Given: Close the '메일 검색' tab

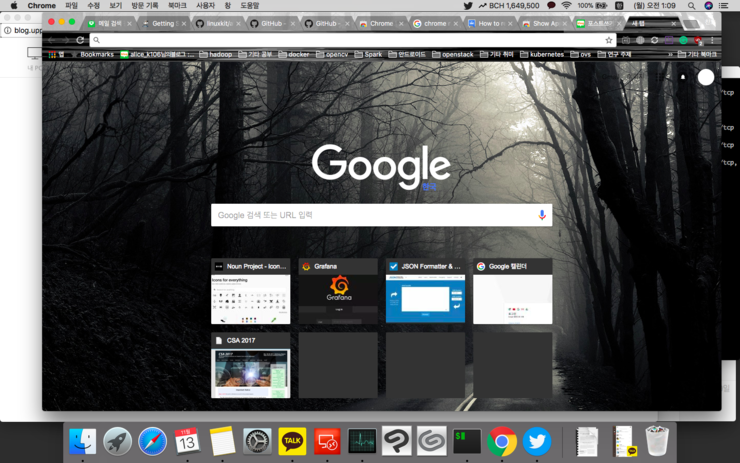Looking at the screenshot, I should coord(129,24).
